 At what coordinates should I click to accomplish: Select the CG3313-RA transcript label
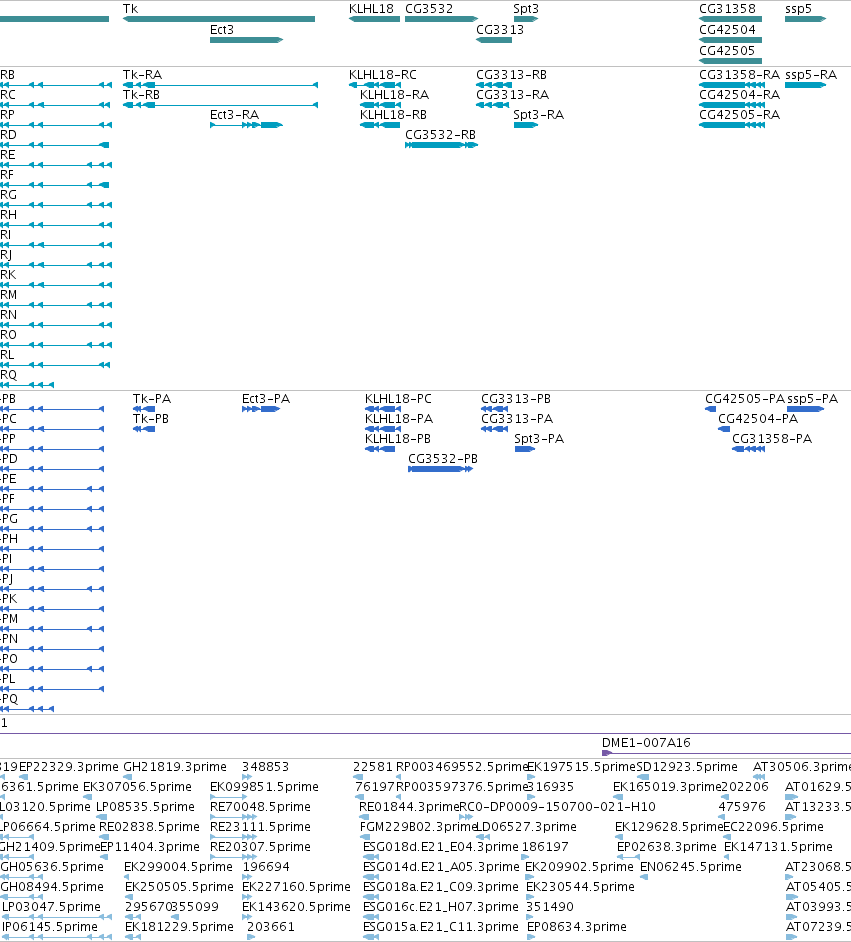coord(512,95)
